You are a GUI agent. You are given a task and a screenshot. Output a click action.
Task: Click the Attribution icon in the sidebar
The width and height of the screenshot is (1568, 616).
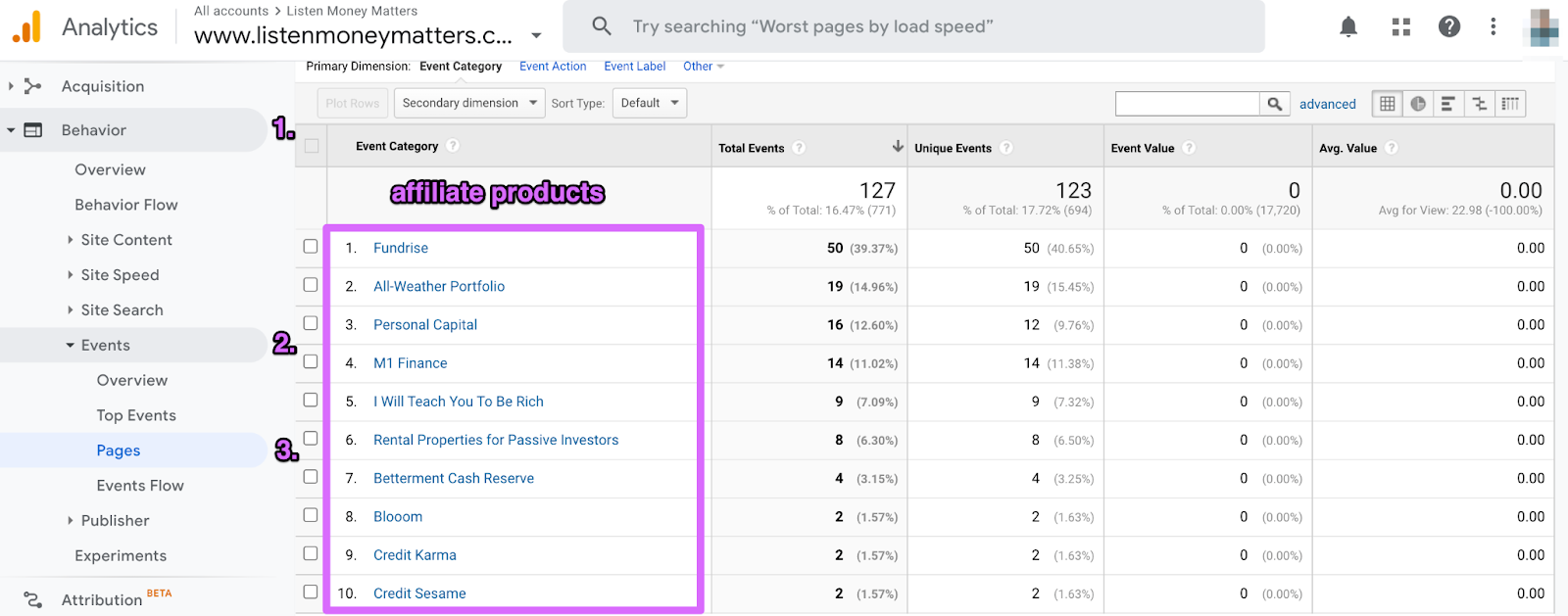coord(32,599)
